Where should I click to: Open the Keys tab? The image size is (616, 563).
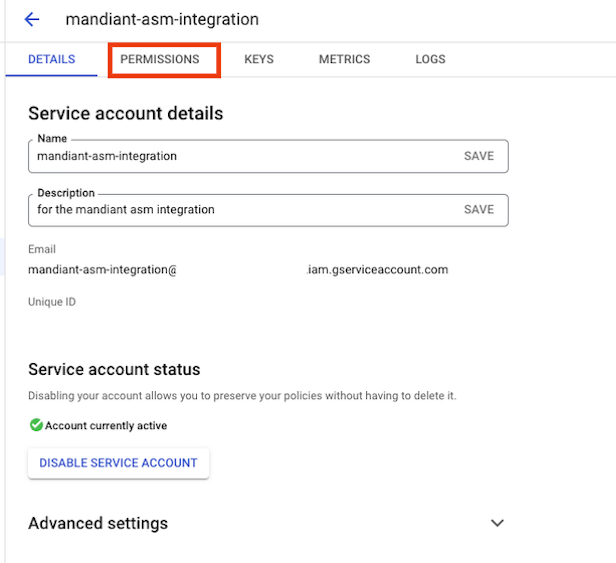click(x=259, y=59)
